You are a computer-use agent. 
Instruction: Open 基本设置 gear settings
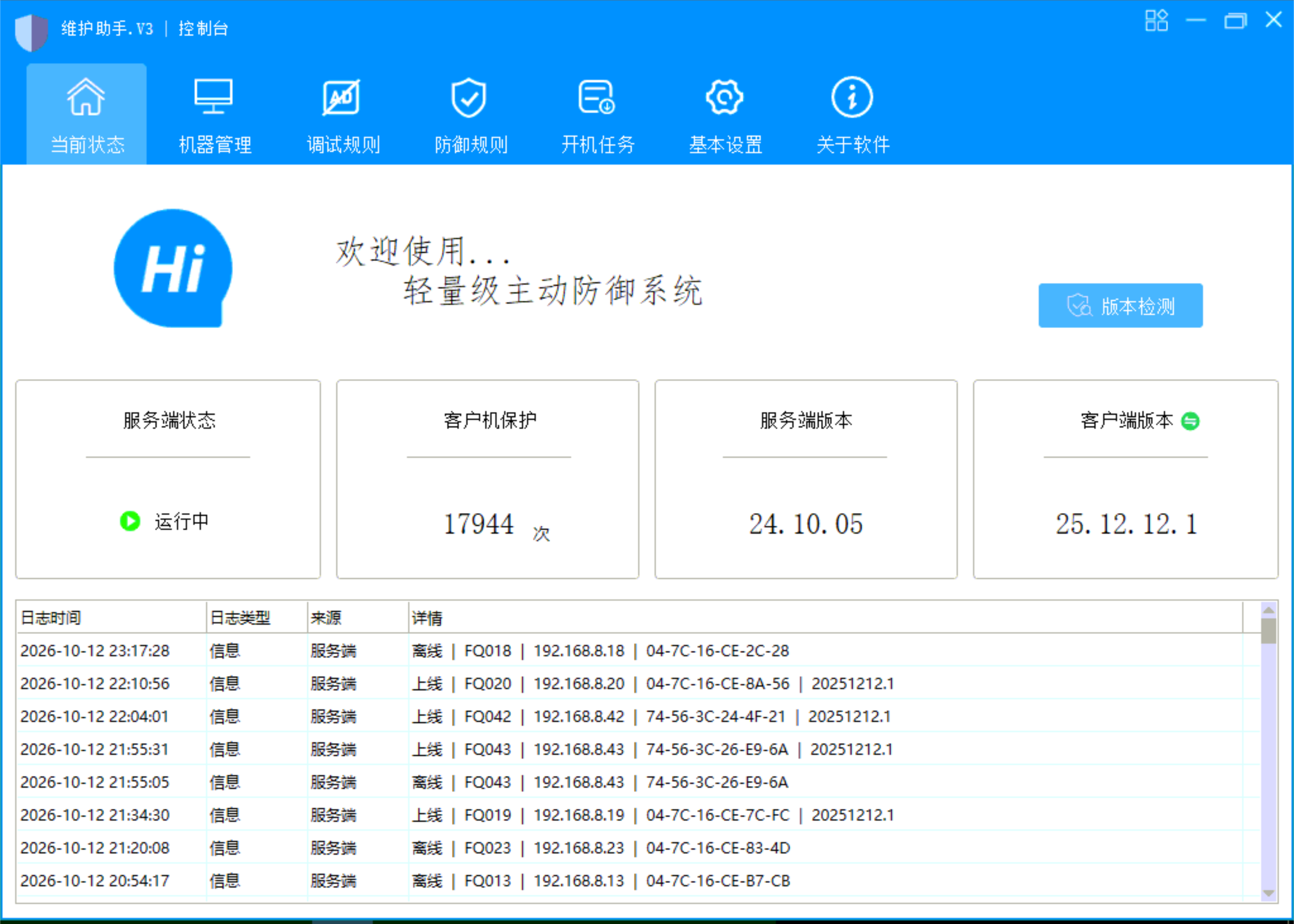(725, 114)
